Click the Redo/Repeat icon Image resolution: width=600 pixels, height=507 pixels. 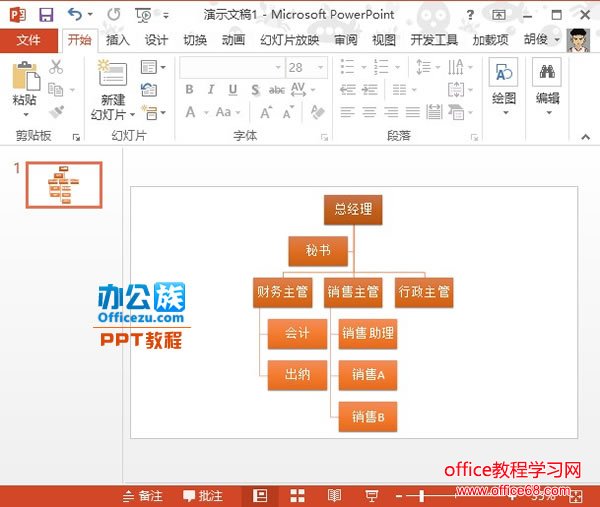pos(114,15)
